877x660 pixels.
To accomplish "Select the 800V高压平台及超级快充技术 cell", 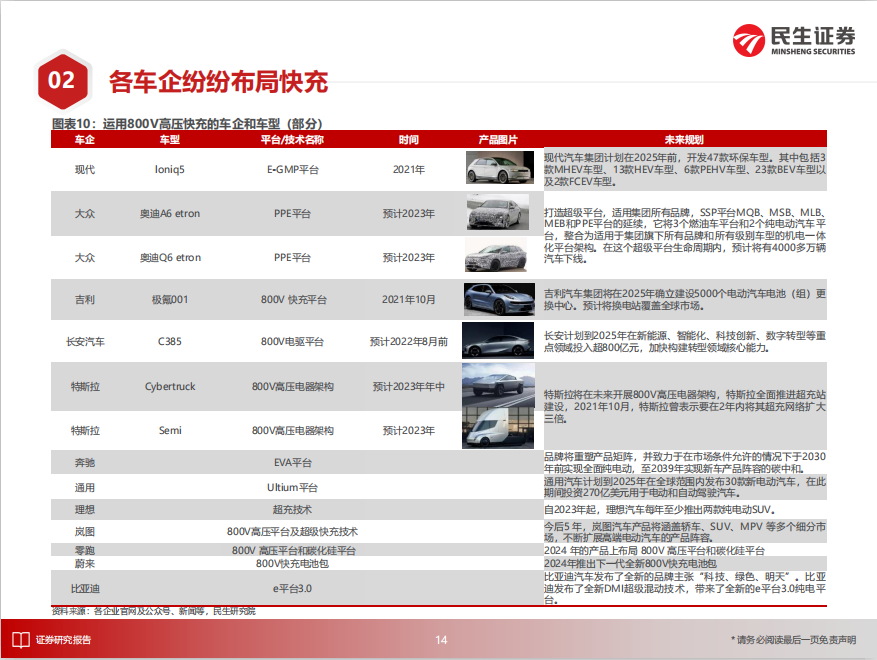I will pos(292,532).
